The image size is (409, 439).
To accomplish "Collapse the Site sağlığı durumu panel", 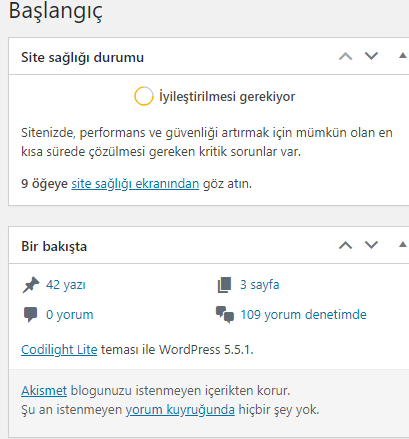I will 403,56.
